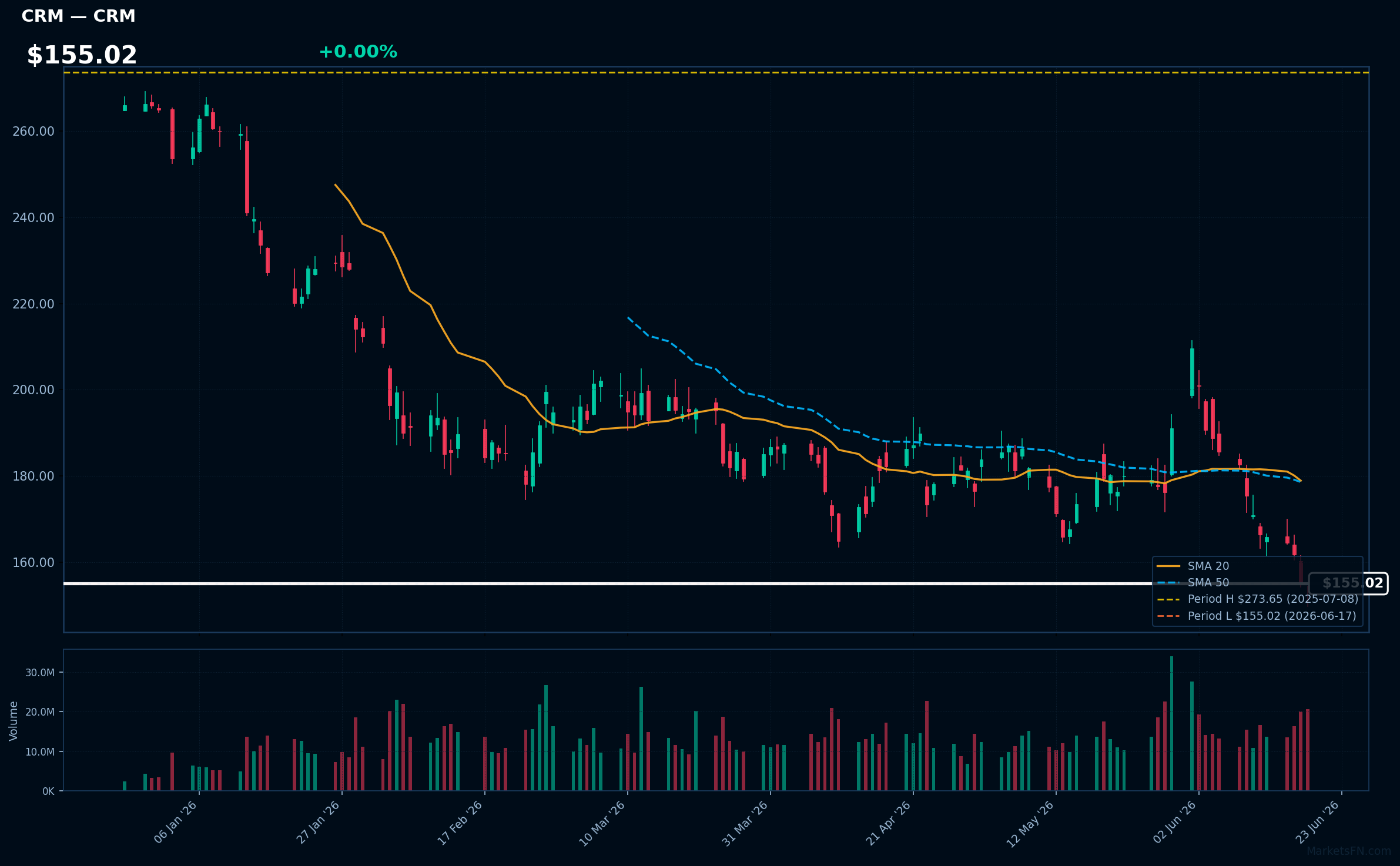Select the SMA 50 legend label

click(1208, 582)
